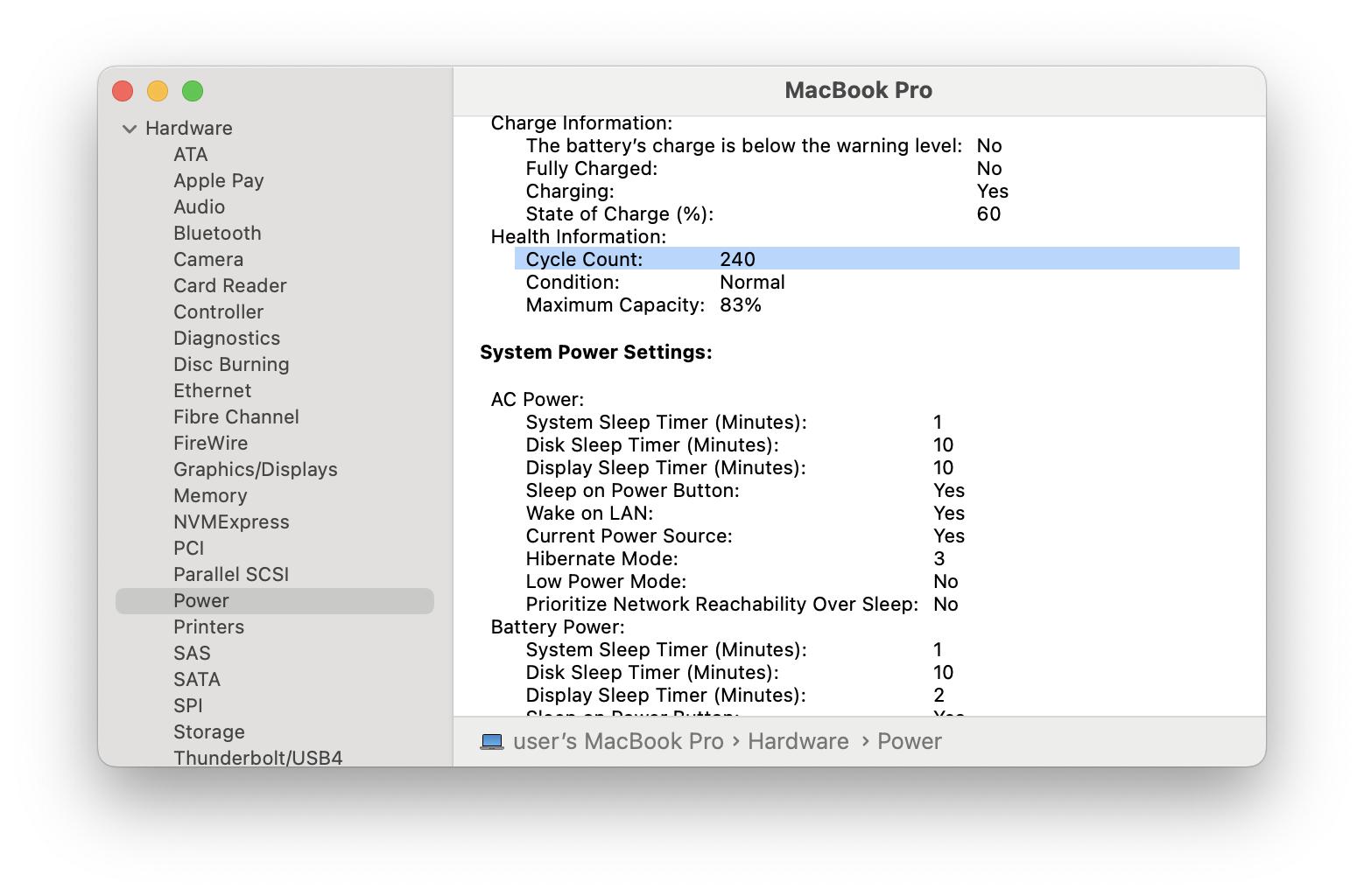Viewport: 1364px width, 896px height.
Task: Click the laptop icon in path bar
Action: point(492,742)
